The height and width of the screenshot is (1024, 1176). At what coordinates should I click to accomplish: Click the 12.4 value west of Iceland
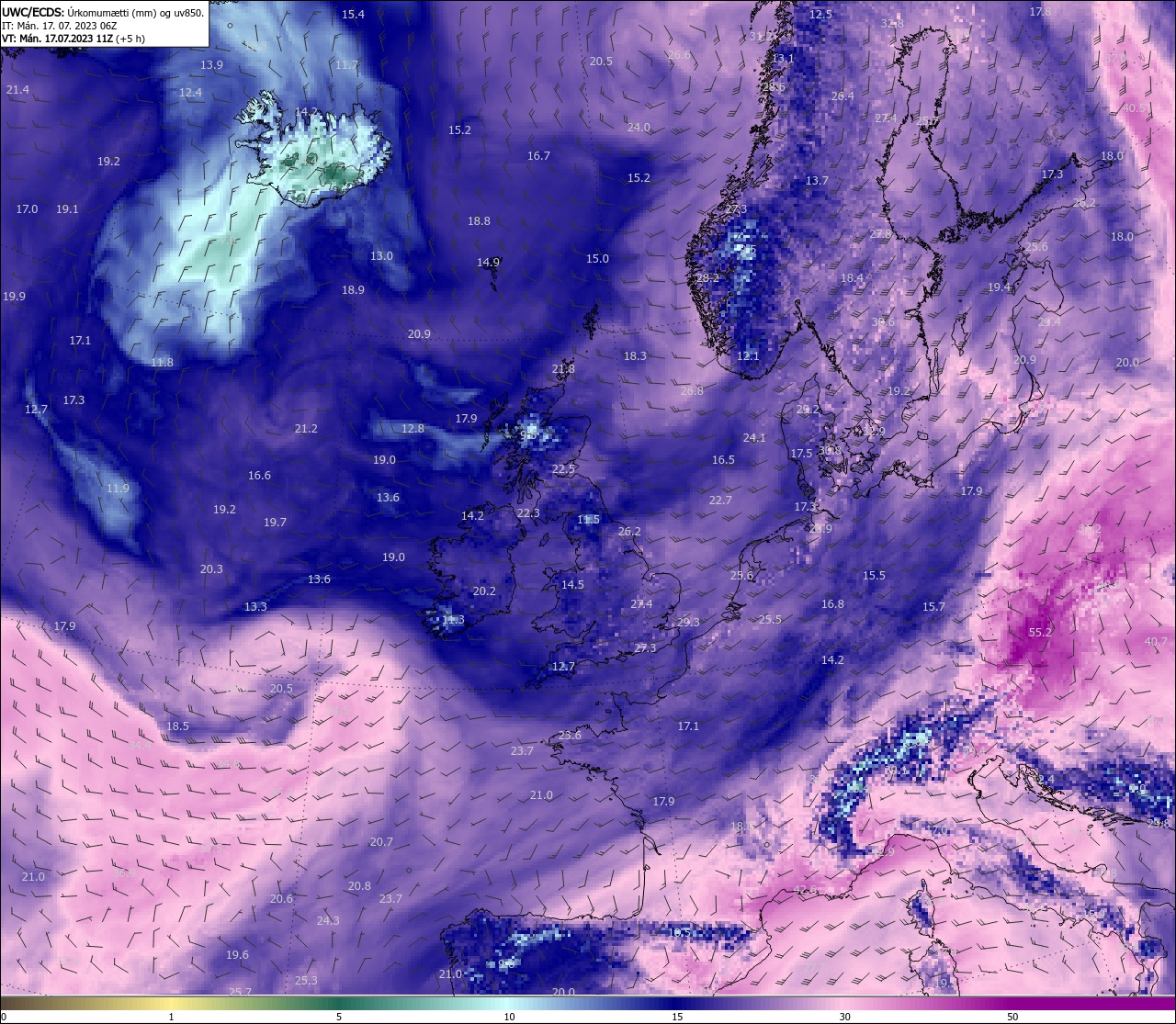point(190,93)
